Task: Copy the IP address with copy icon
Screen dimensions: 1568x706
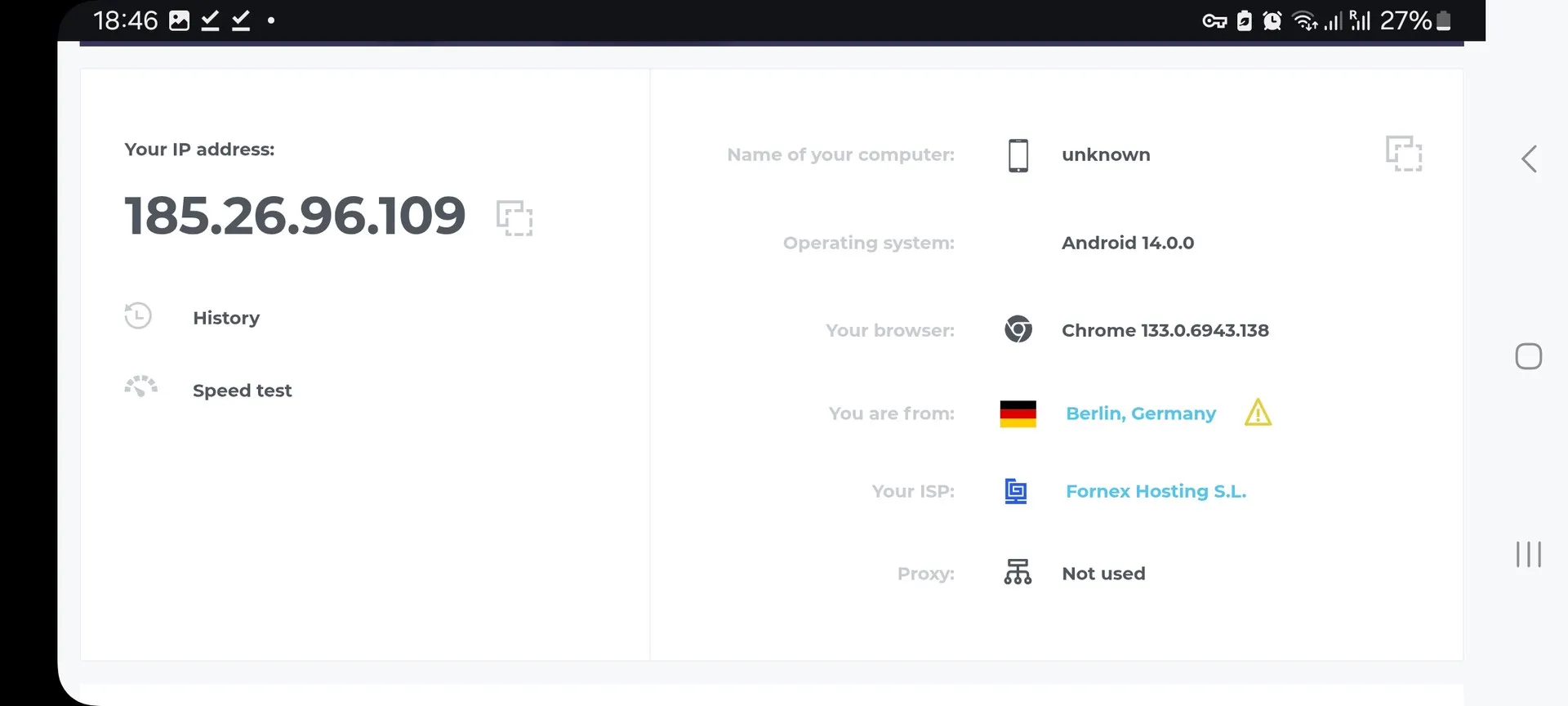Action: pyautogui.click(x=514, y=218)
